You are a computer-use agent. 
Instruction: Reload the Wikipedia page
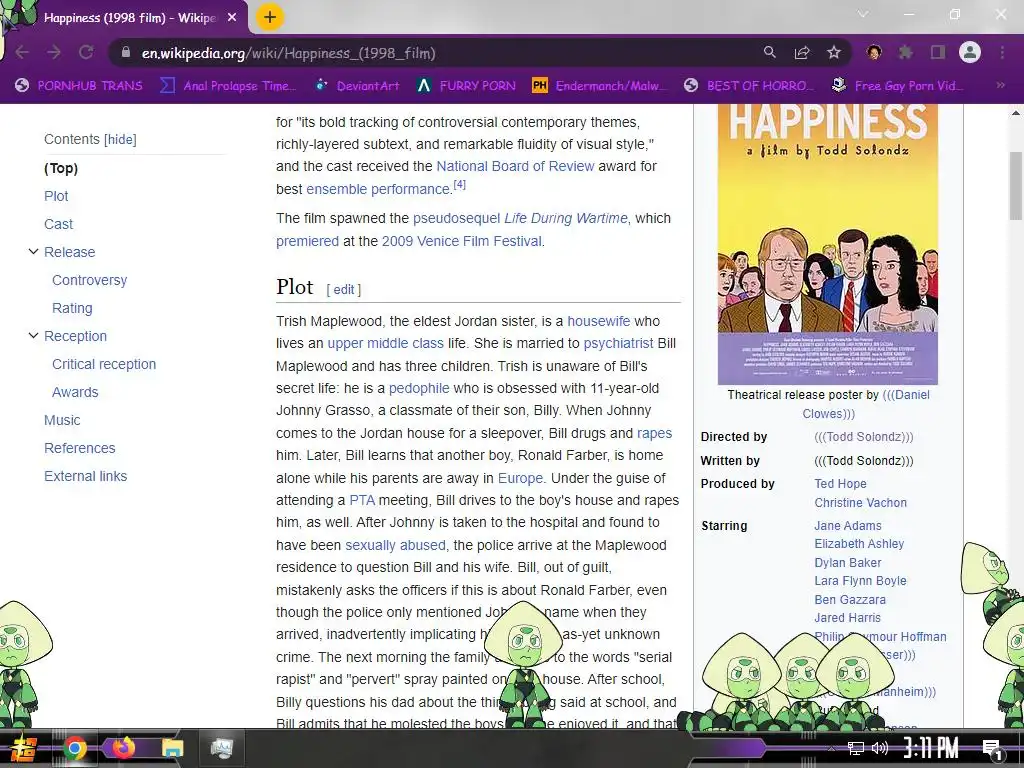tap(86, 53)
